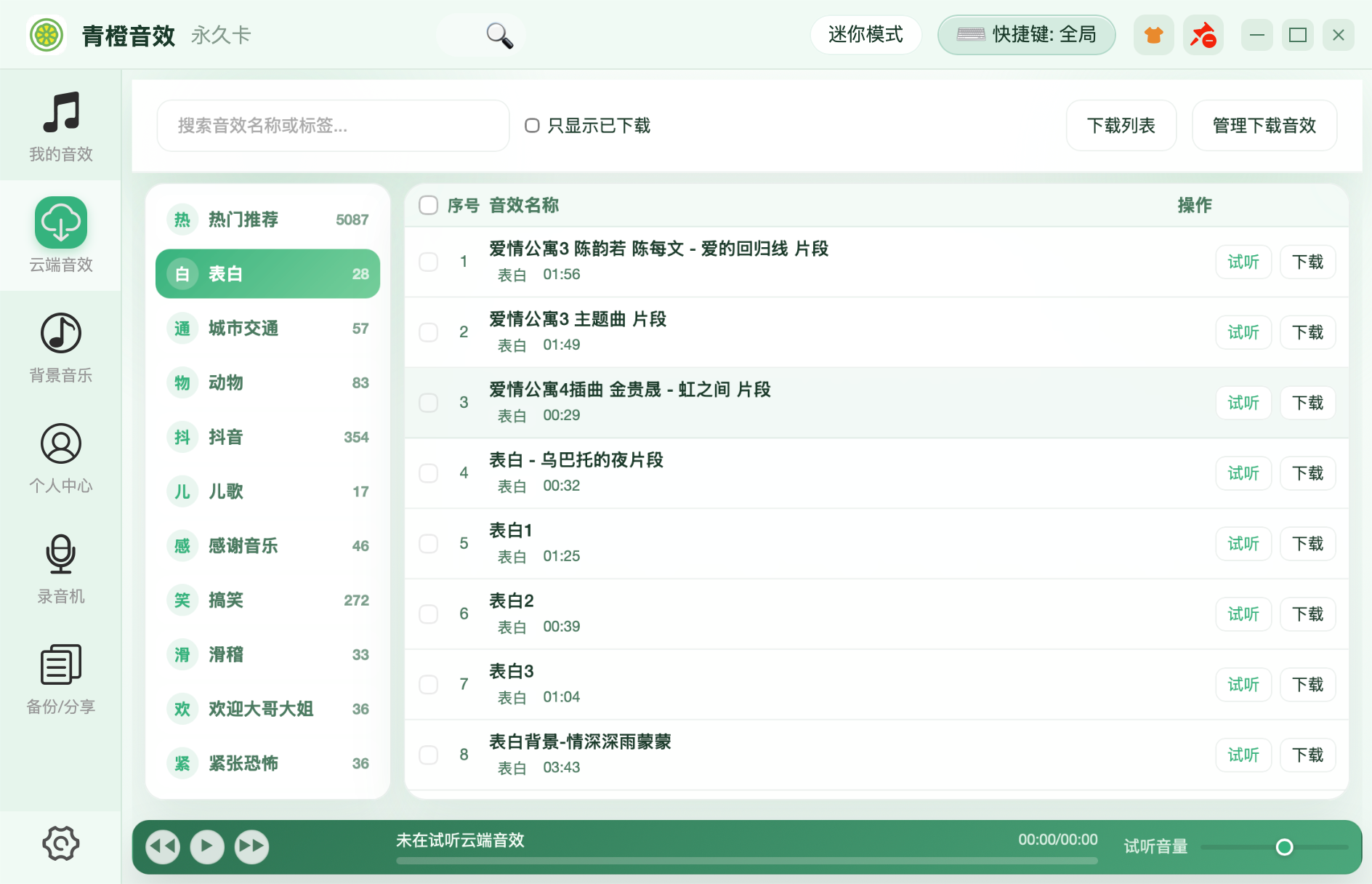Click 试听 for 表白3 row
Image resolution: width=1372 pixels, height=884 pixels.
1243,685
